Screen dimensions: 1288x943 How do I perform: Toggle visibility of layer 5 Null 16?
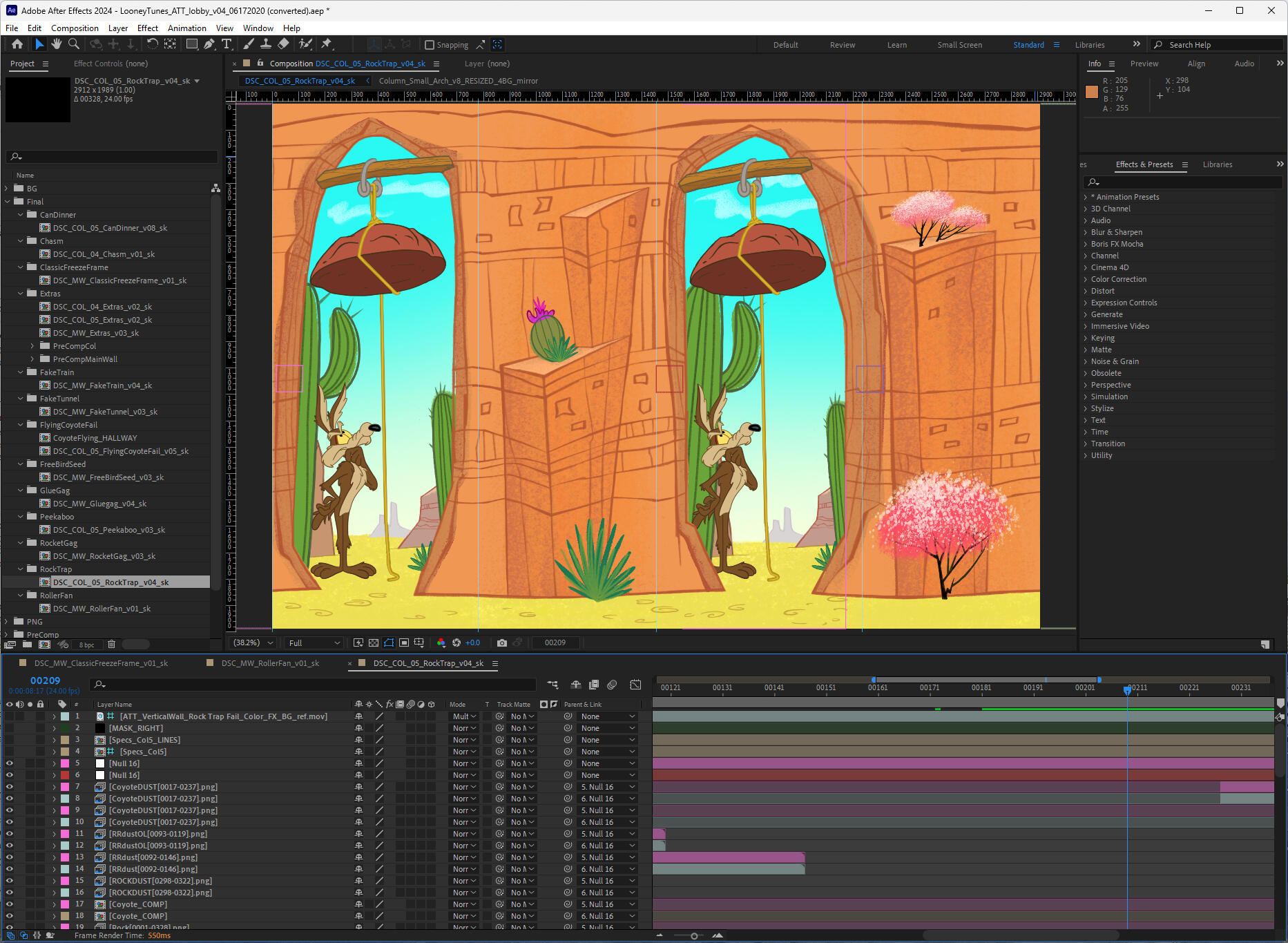10,763
